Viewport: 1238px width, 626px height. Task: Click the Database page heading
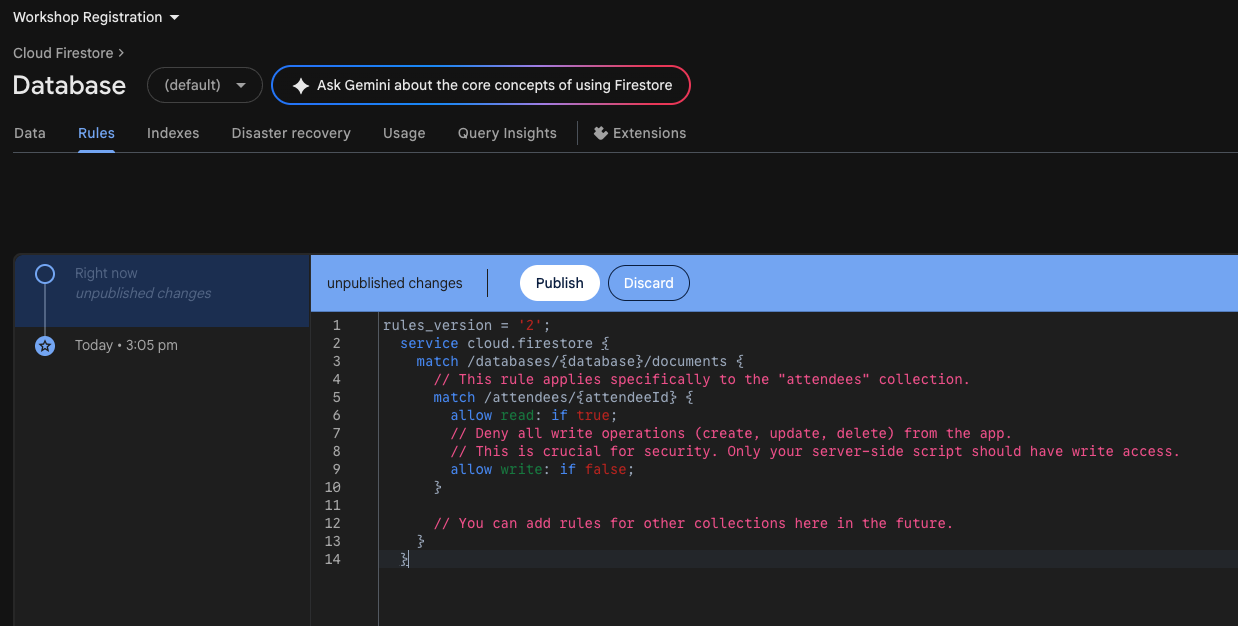click(69, 85)
